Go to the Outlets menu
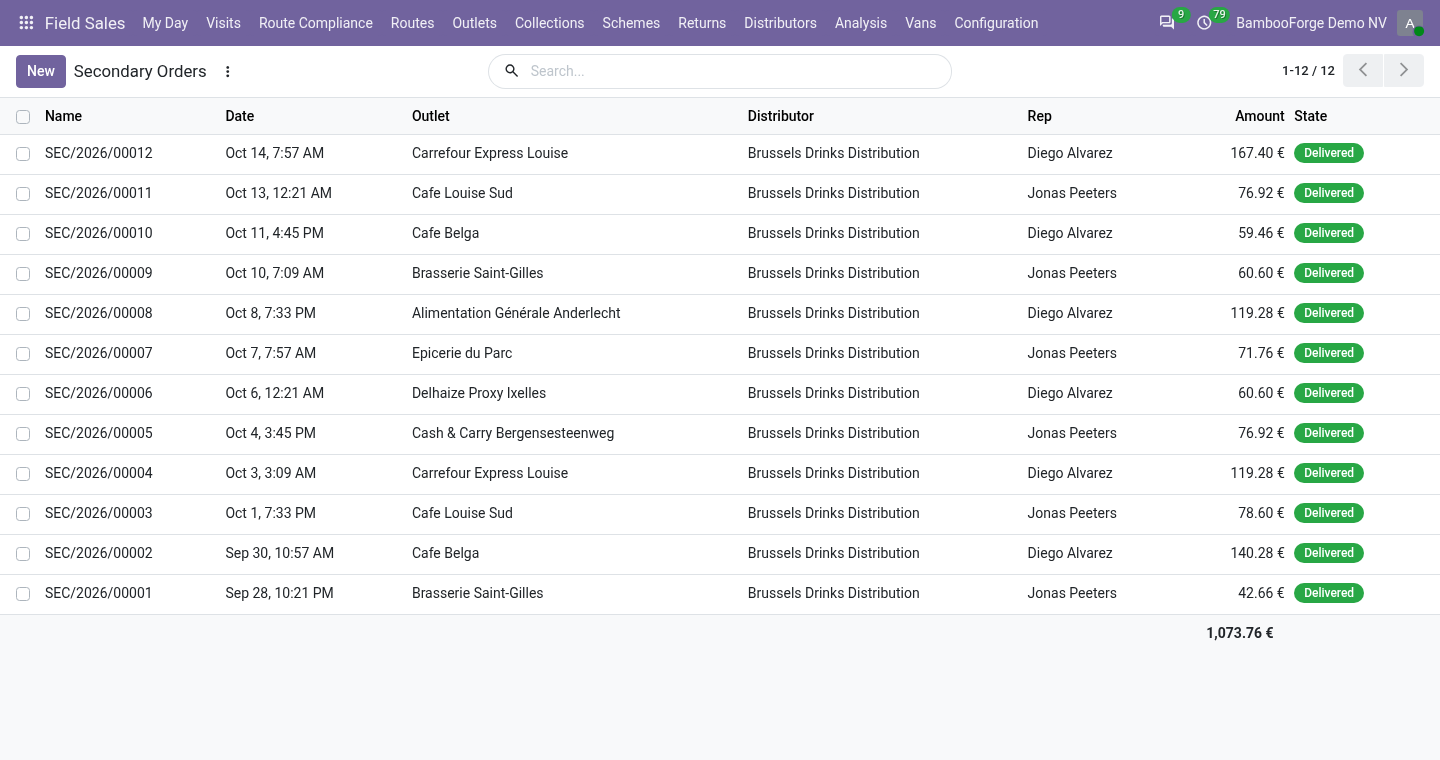The image size is (1440, 760). (x=474, y=23)
